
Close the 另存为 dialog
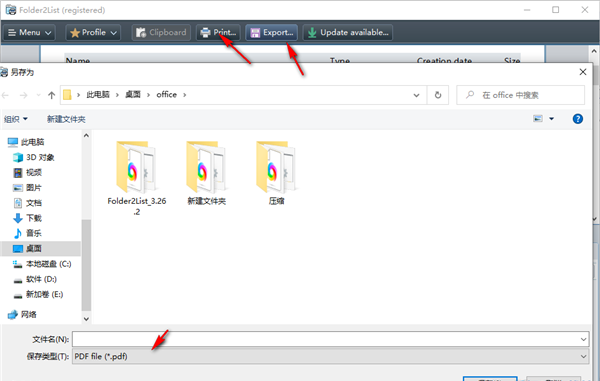coord(582,72)
